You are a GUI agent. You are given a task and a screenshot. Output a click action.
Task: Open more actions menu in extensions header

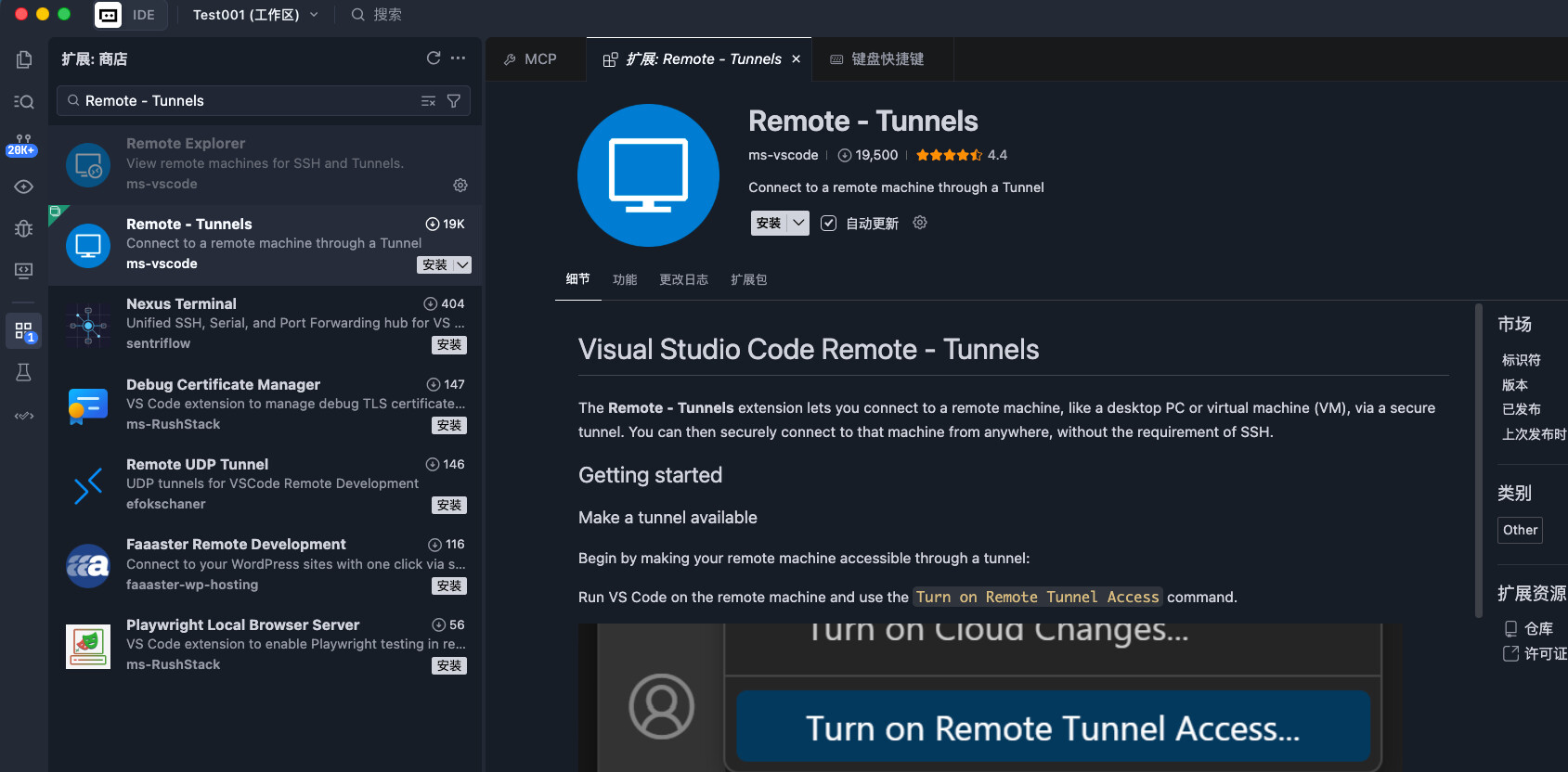(459, 58)
